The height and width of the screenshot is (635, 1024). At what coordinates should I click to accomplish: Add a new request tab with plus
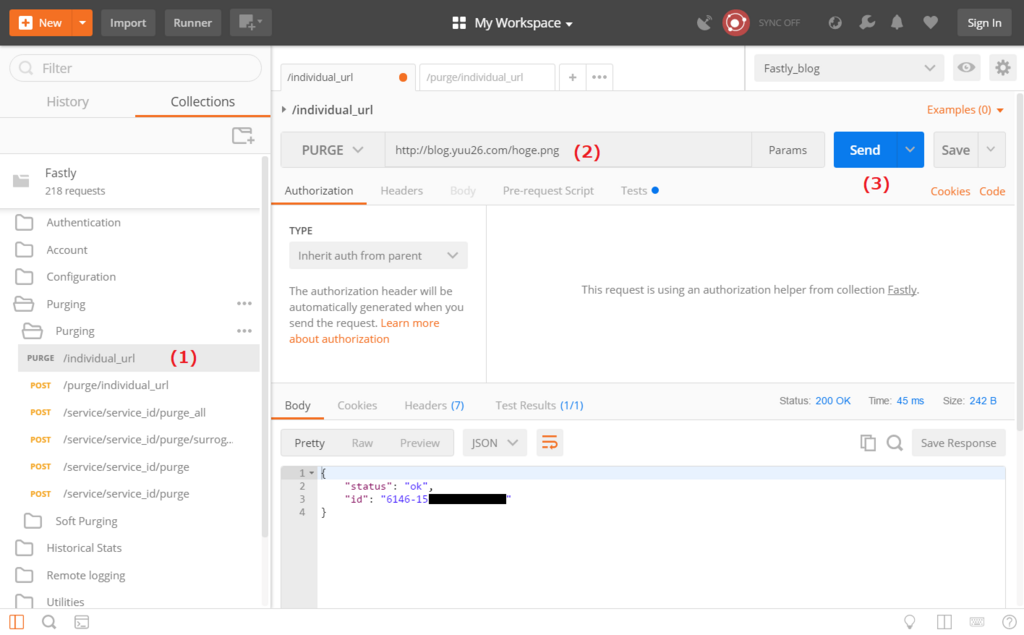pyautogui.click(x=572, y=77)
